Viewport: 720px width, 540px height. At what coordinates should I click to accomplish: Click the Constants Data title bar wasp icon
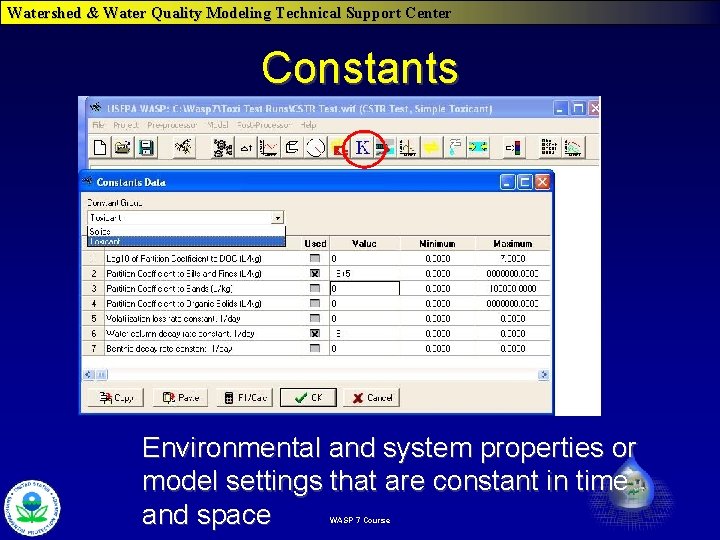(x=88, y=181)
